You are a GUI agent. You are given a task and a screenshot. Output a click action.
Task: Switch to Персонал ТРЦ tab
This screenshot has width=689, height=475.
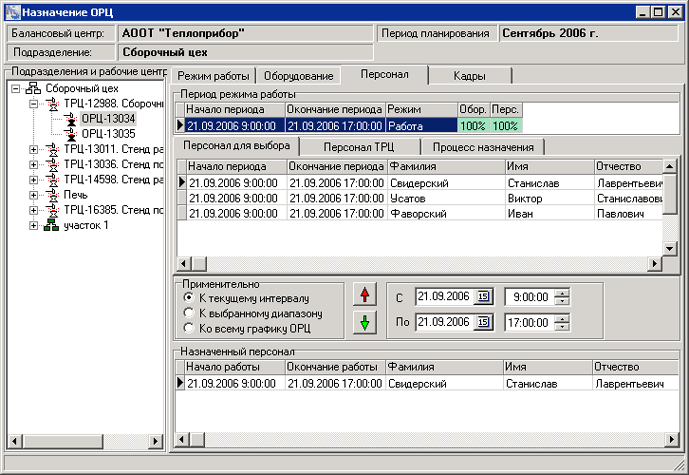point(359,147)
